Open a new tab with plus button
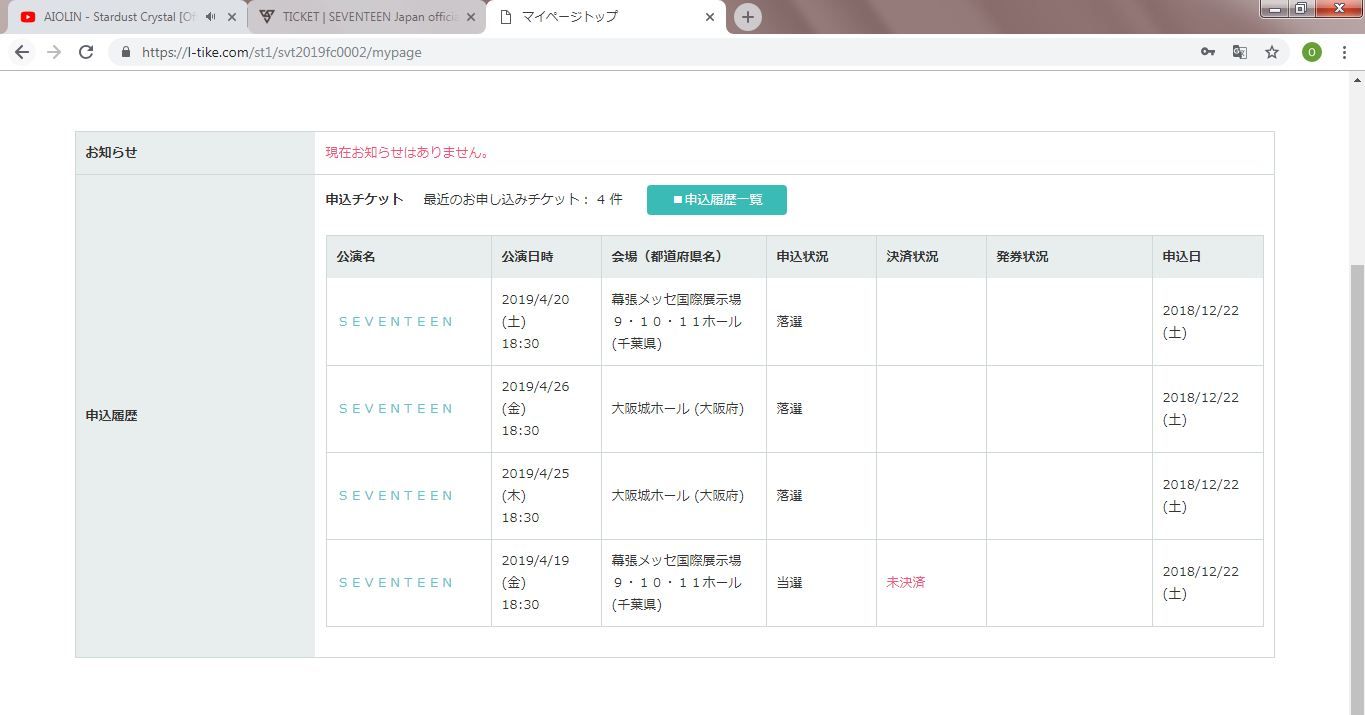This screenshot has height=715, width=1365. coord(747,17)
